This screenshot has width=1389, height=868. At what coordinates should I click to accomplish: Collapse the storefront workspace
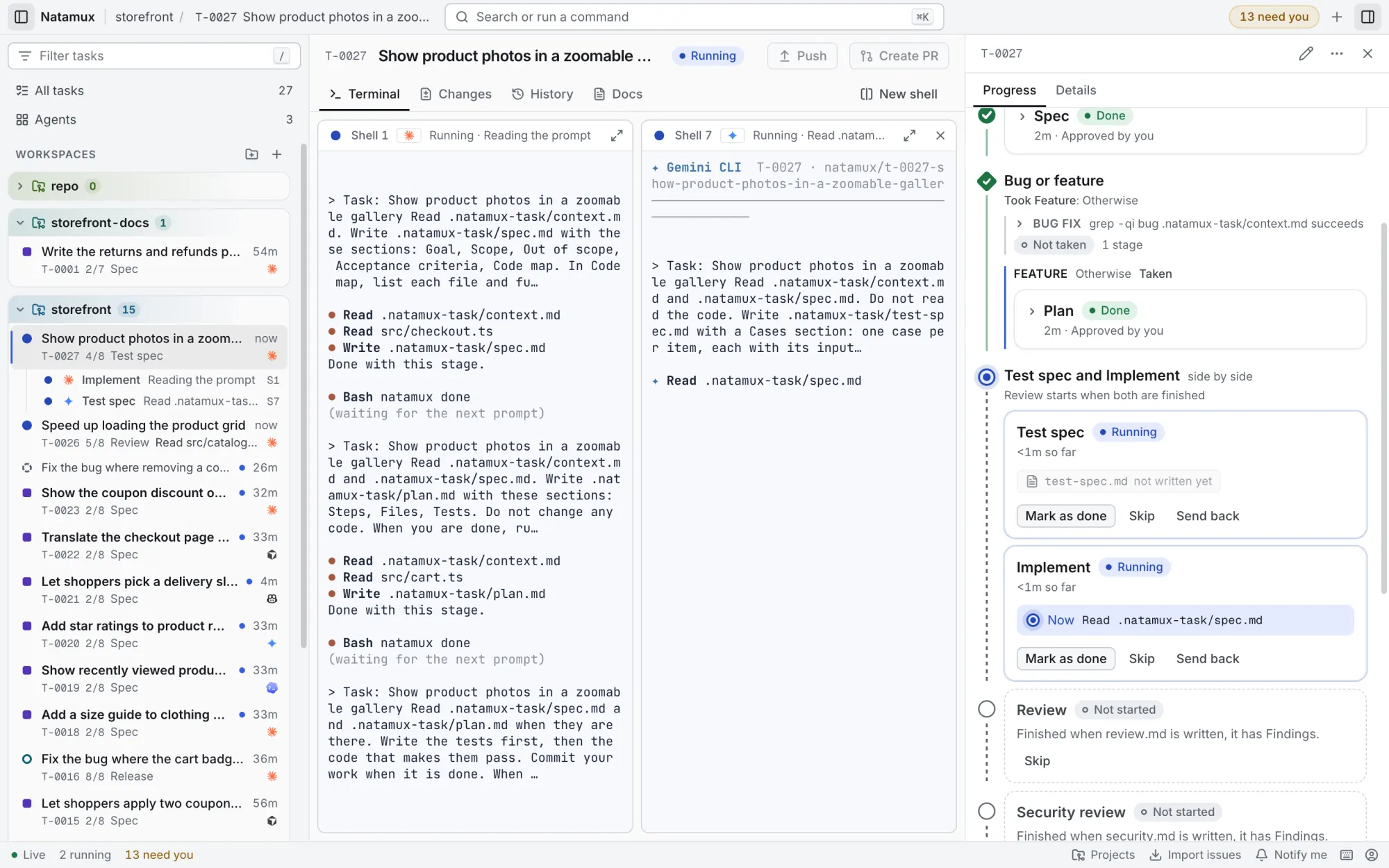pos(20,310)
